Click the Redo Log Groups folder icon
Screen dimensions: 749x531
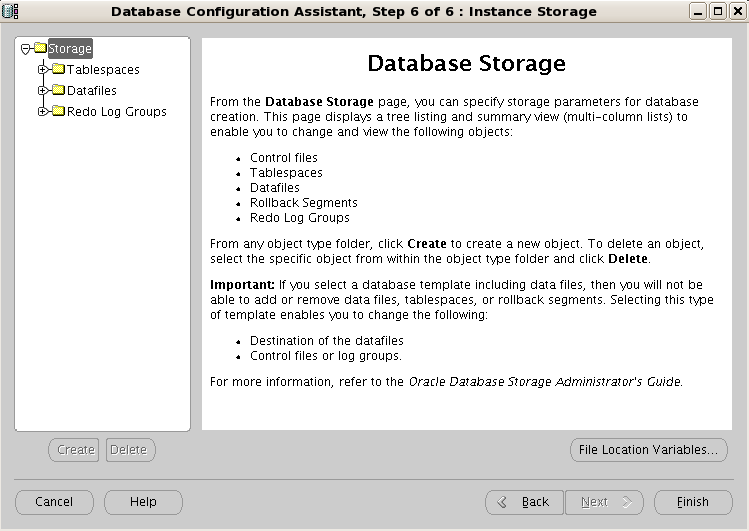[x=59, y=111]
